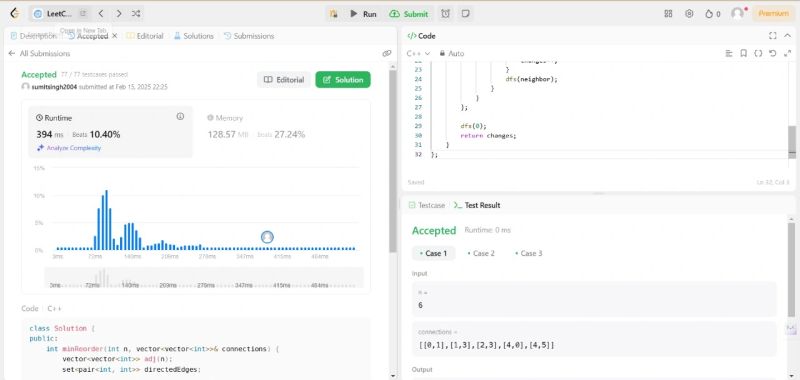Go to the next problem arrow

click(119, 14)
